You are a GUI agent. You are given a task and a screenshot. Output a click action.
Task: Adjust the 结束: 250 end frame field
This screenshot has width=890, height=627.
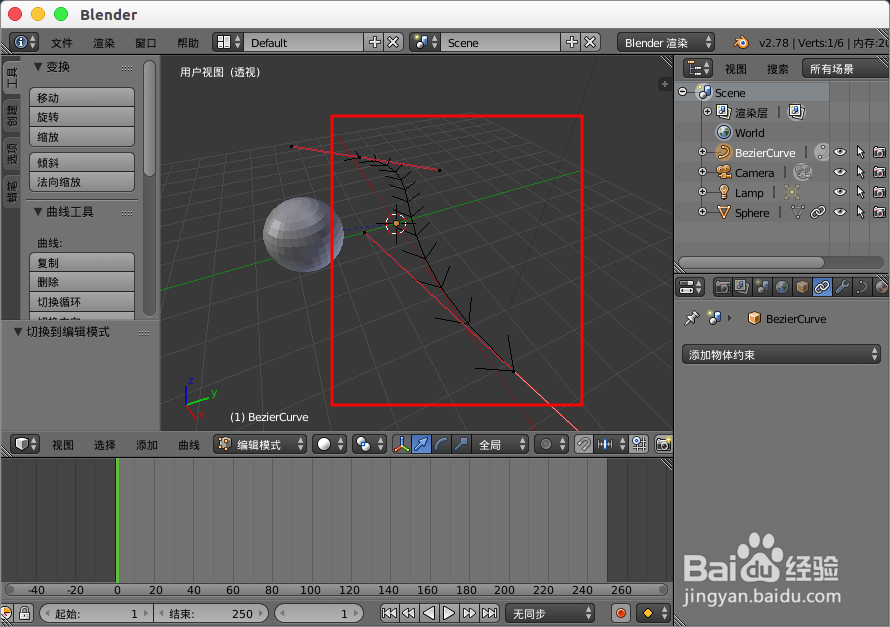tap(211, 613)
